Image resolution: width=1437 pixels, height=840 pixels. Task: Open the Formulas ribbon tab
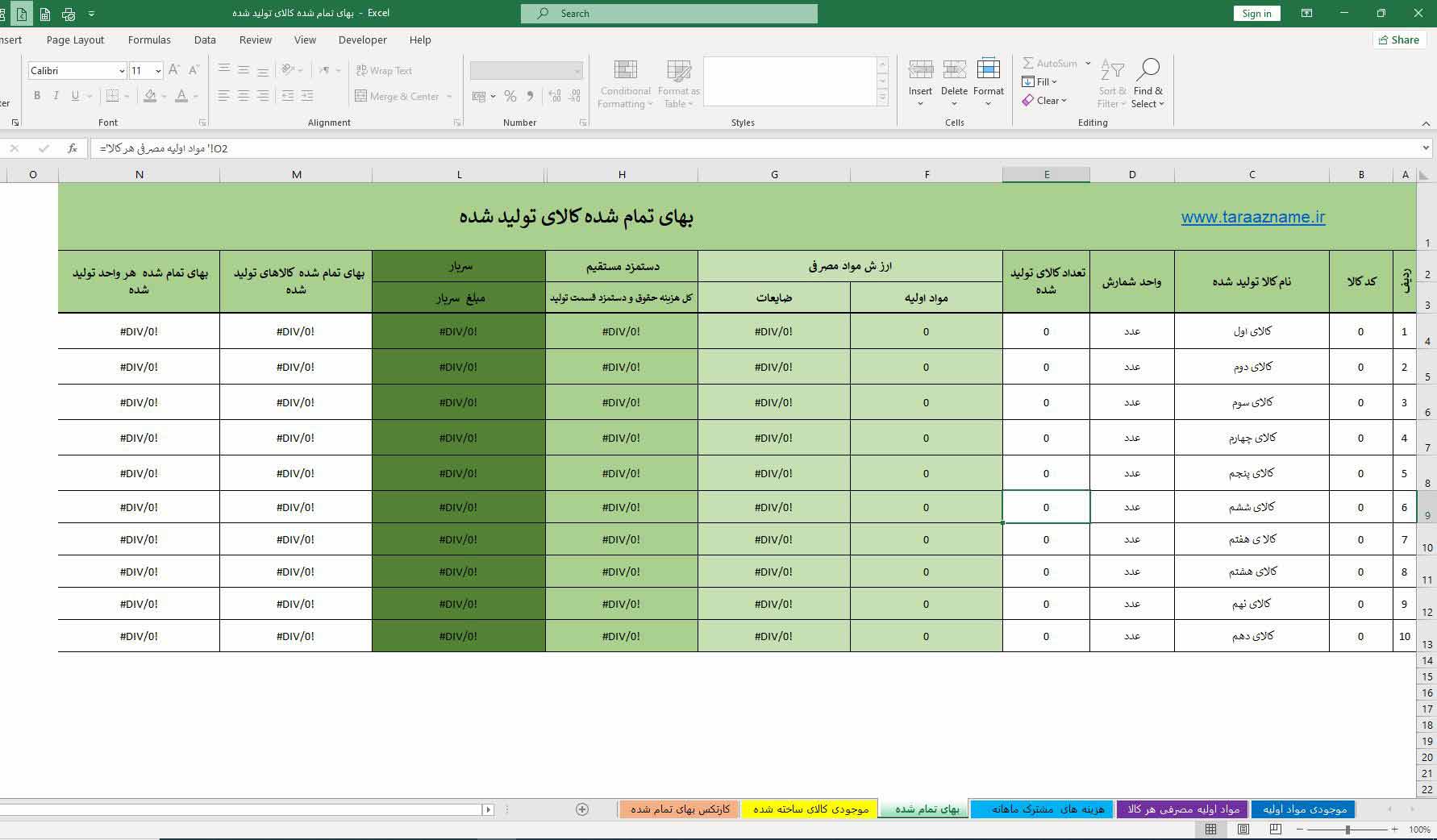(x=149, y=40)
